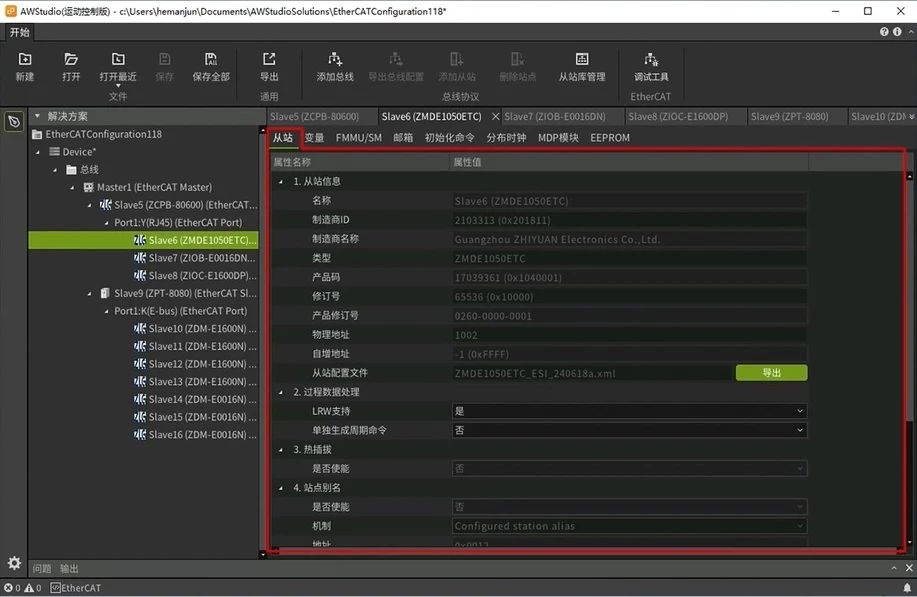The width and height of the screenshot is (917, 597).
Task: Click the help question mark icon
Action: [x=884, y=32]
